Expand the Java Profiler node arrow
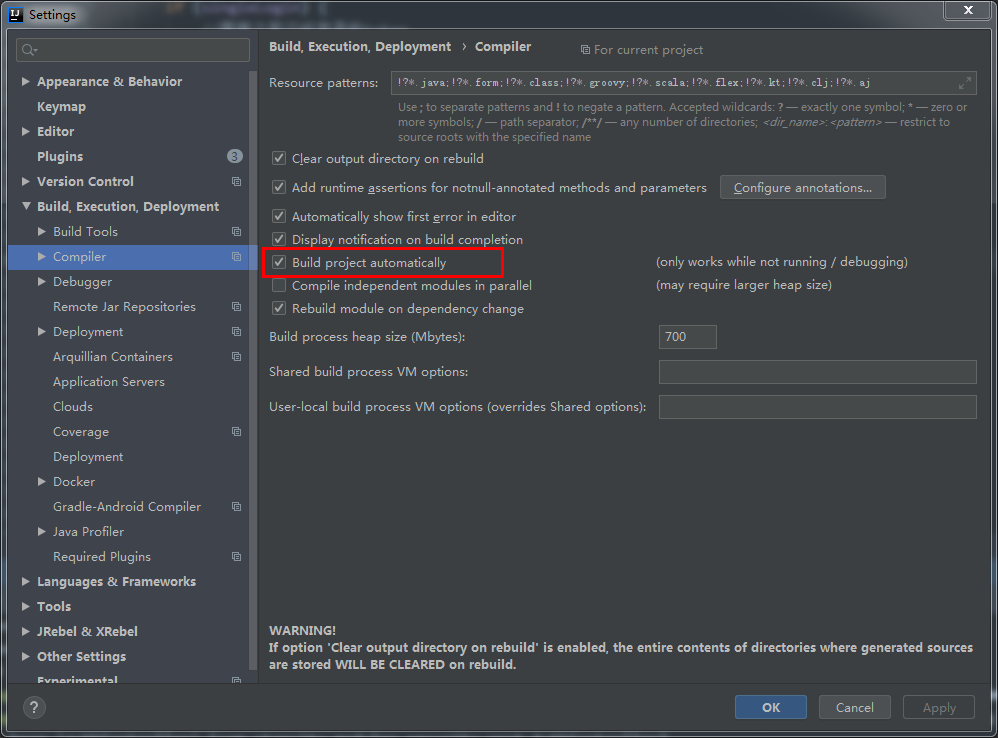The image size is (998, 738). 41,531
